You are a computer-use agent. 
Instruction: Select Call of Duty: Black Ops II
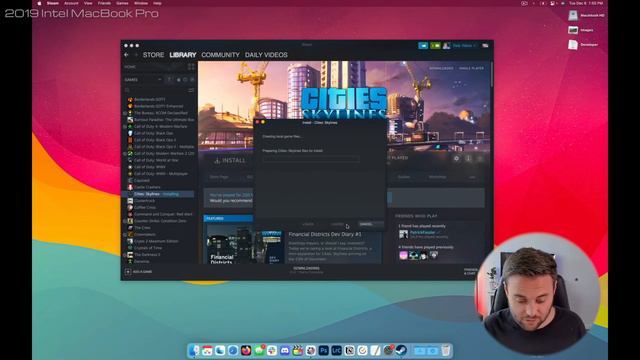pyautogui.click(x=155, y=140)
